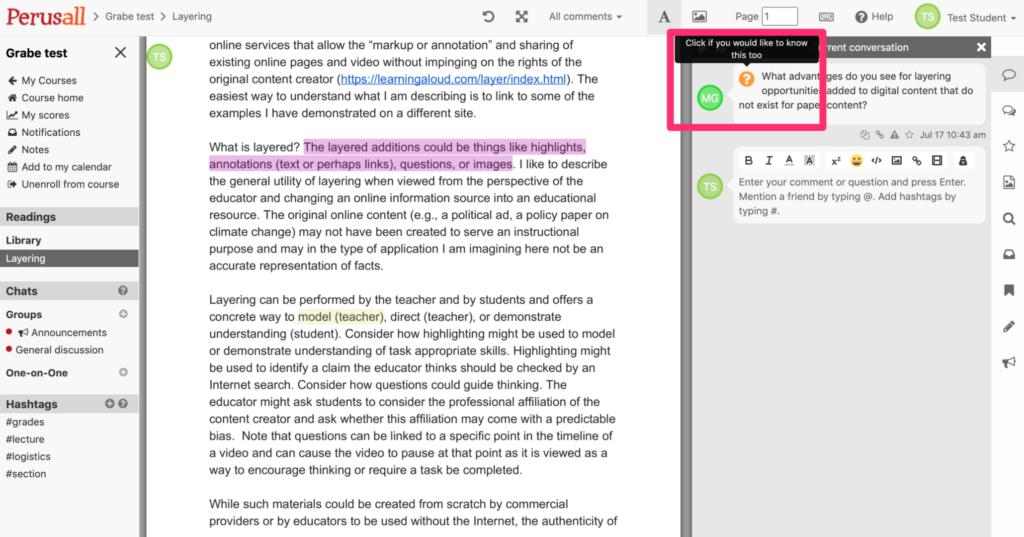Add a new group with plus icon
This screenshot has height=537, width=1024.
pyautogui.click(x=123, y=314)
